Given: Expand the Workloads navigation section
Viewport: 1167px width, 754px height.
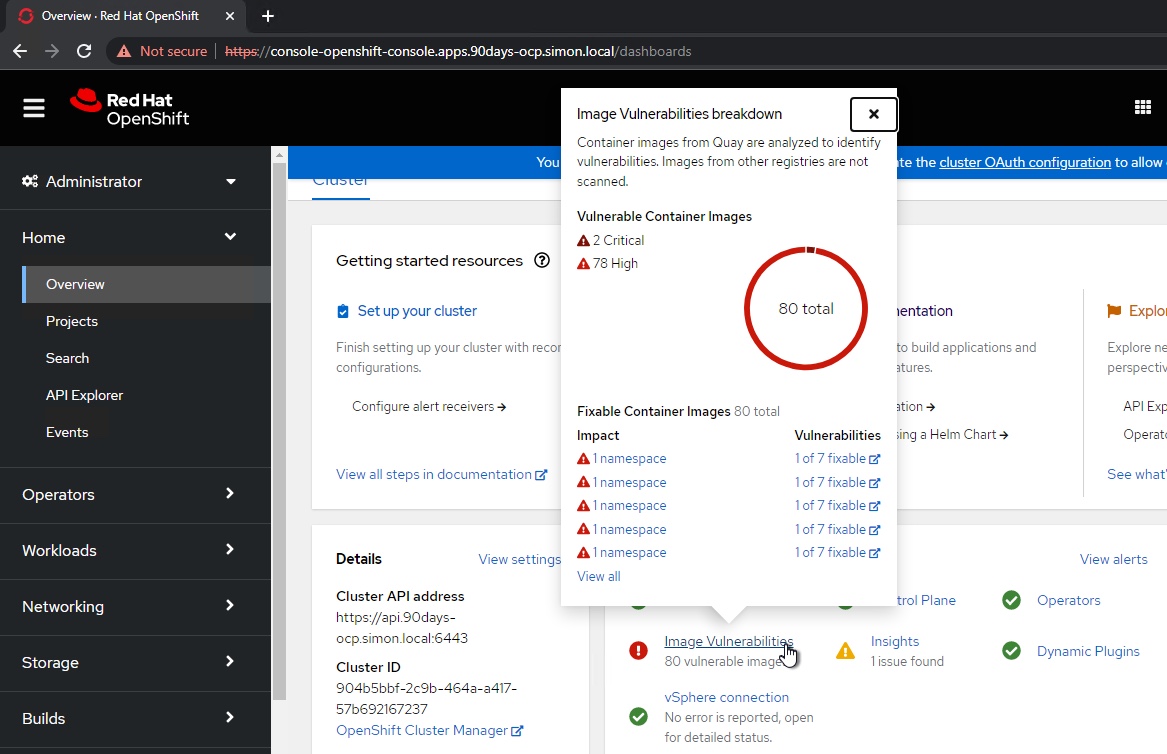Looking at the screenshot, I should (x=134, y=551).
